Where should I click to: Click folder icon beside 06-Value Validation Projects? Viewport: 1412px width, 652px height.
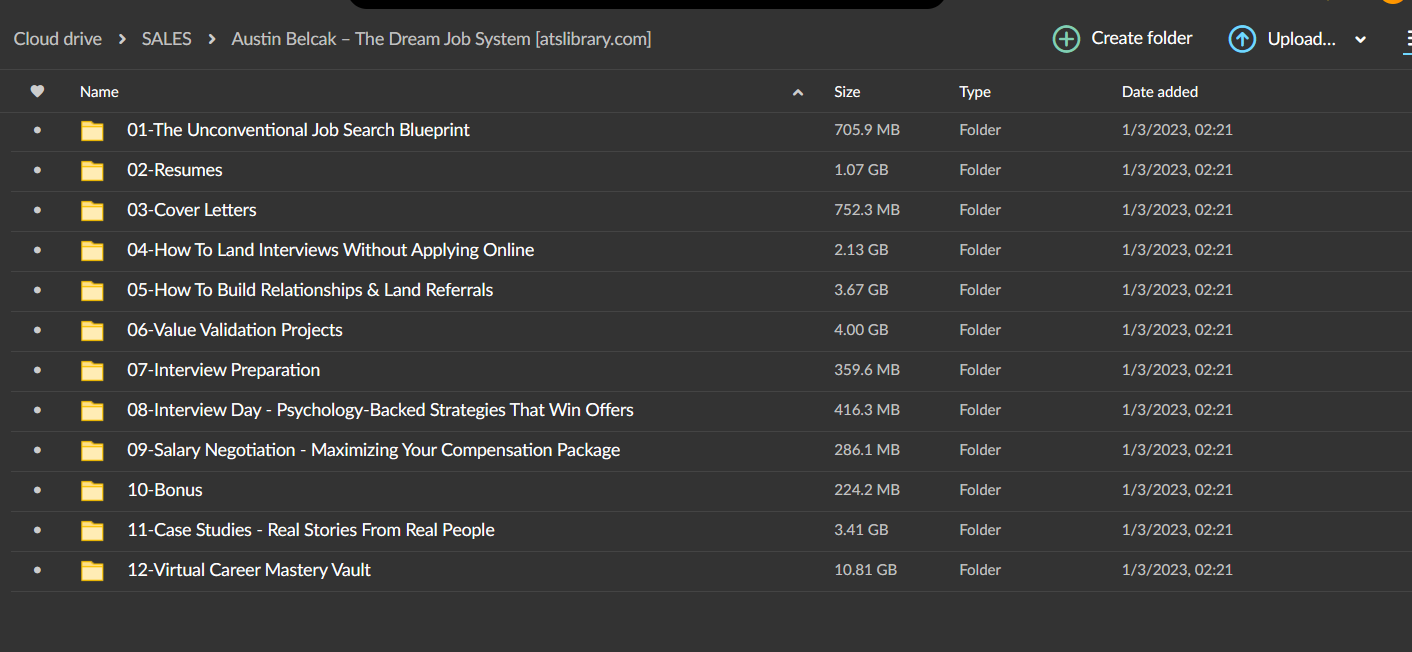click(x=92, y=330)
